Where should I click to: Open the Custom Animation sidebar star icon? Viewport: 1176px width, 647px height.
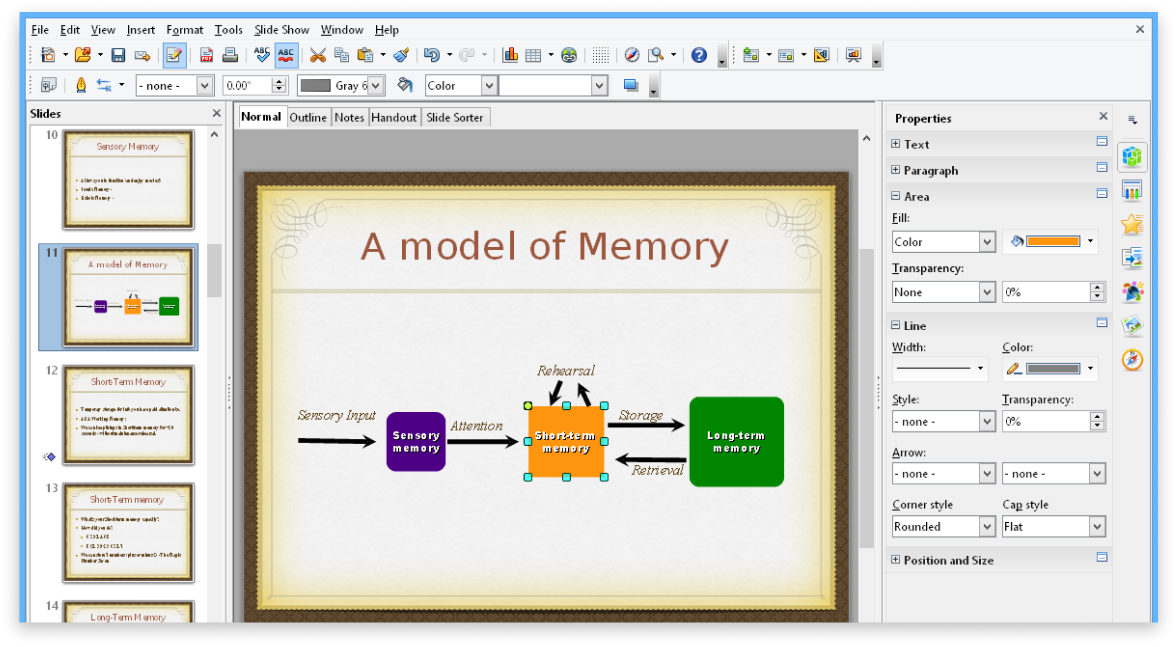(1132, 224)
